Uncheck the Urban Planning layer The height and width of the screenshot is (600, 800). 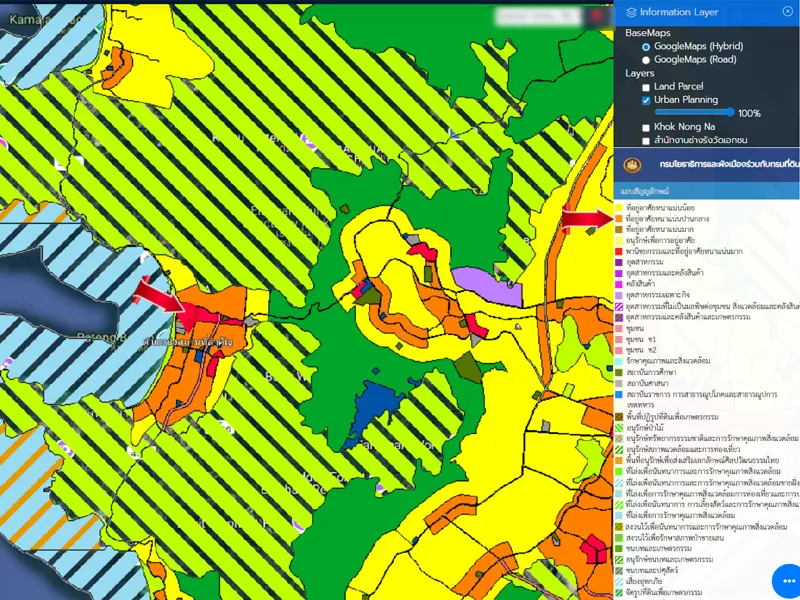pyautogui.click(x=646, y=100)
